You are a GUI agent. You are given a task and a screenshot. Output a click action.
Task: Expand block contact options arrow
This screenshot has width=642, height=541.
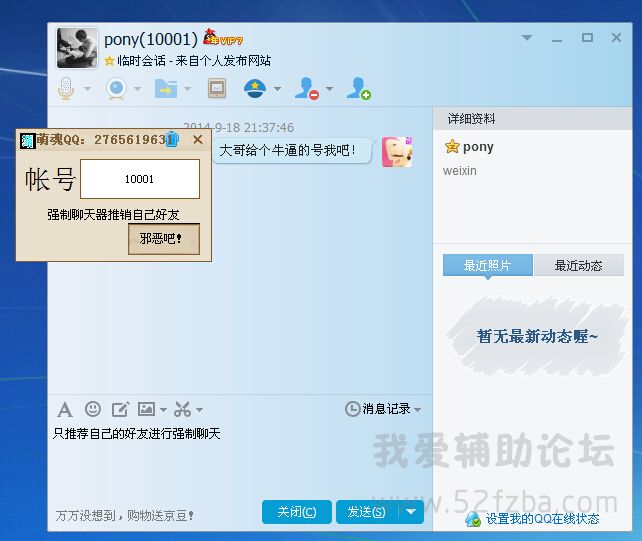[x=329, y=88]
